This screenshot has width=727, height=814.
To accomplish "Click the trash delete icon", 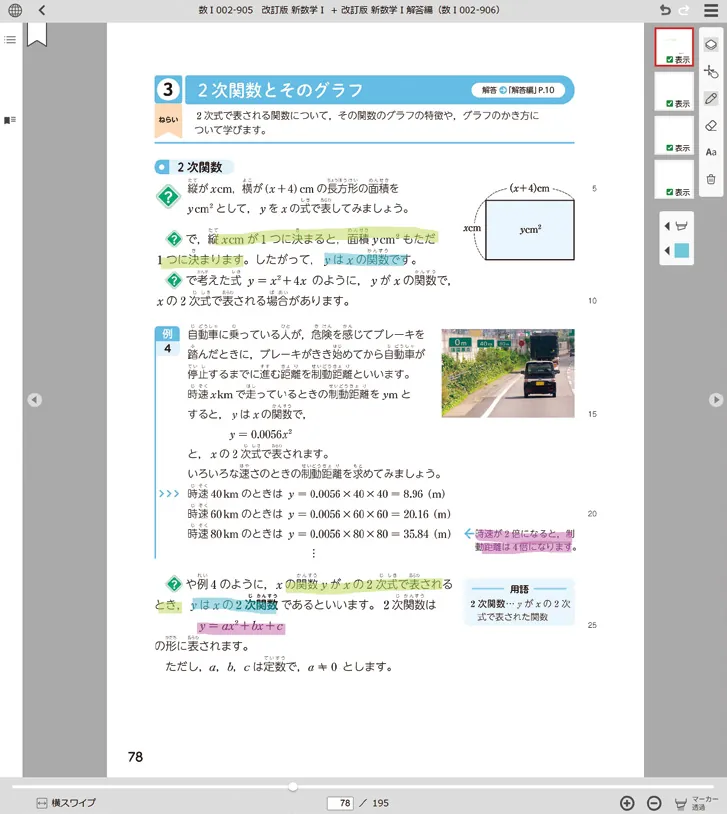I will pyautogui.click(x=711, y=179).
